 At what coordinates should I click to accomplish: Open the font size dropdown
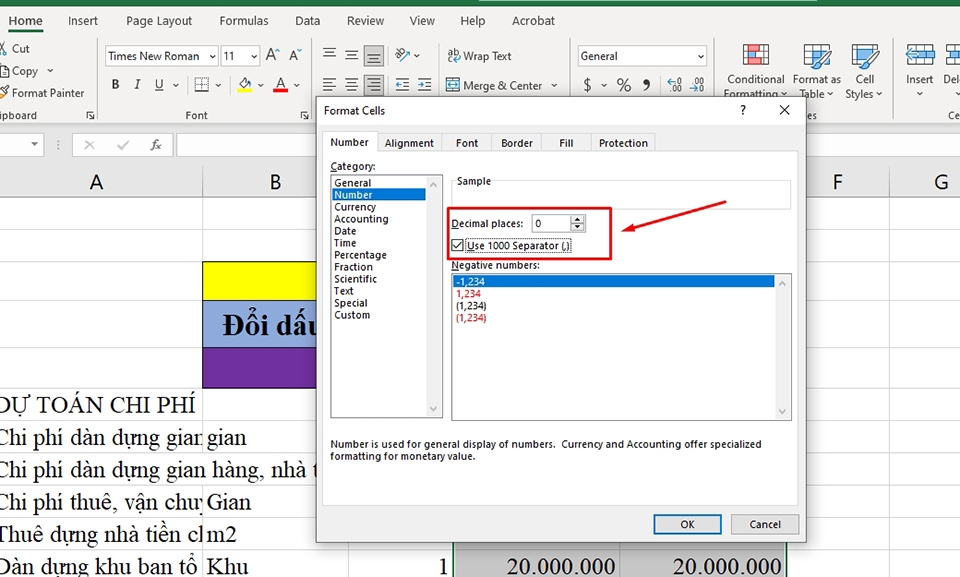pos(253,56)
